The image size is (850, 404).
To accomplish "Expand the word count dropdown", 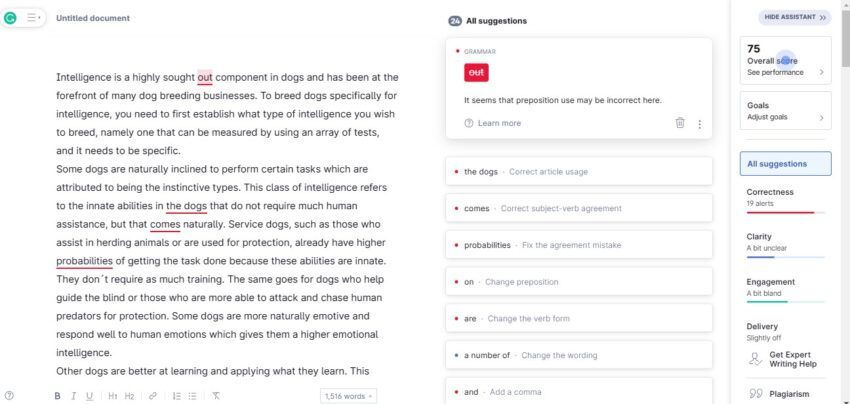I will point(348,396).
